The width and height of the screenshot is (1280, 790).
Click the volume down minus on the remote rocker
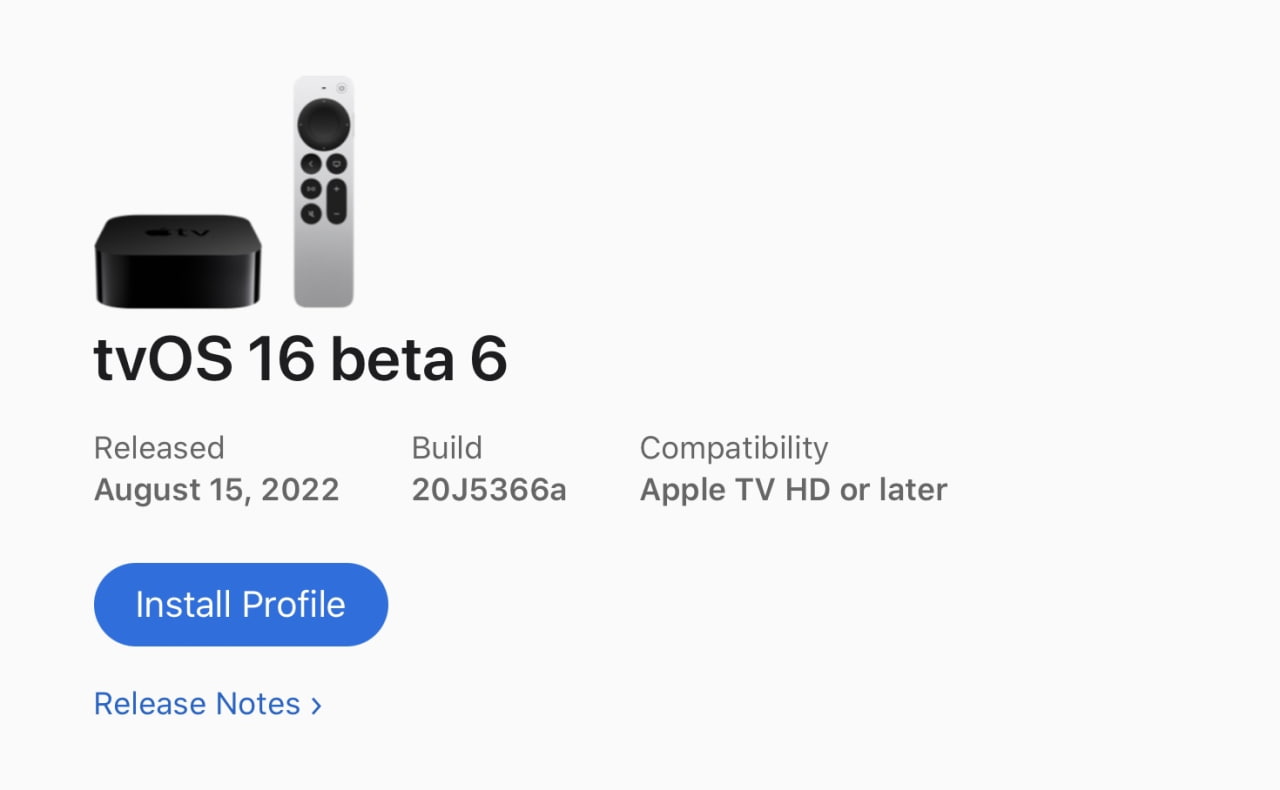click(336, 212)
